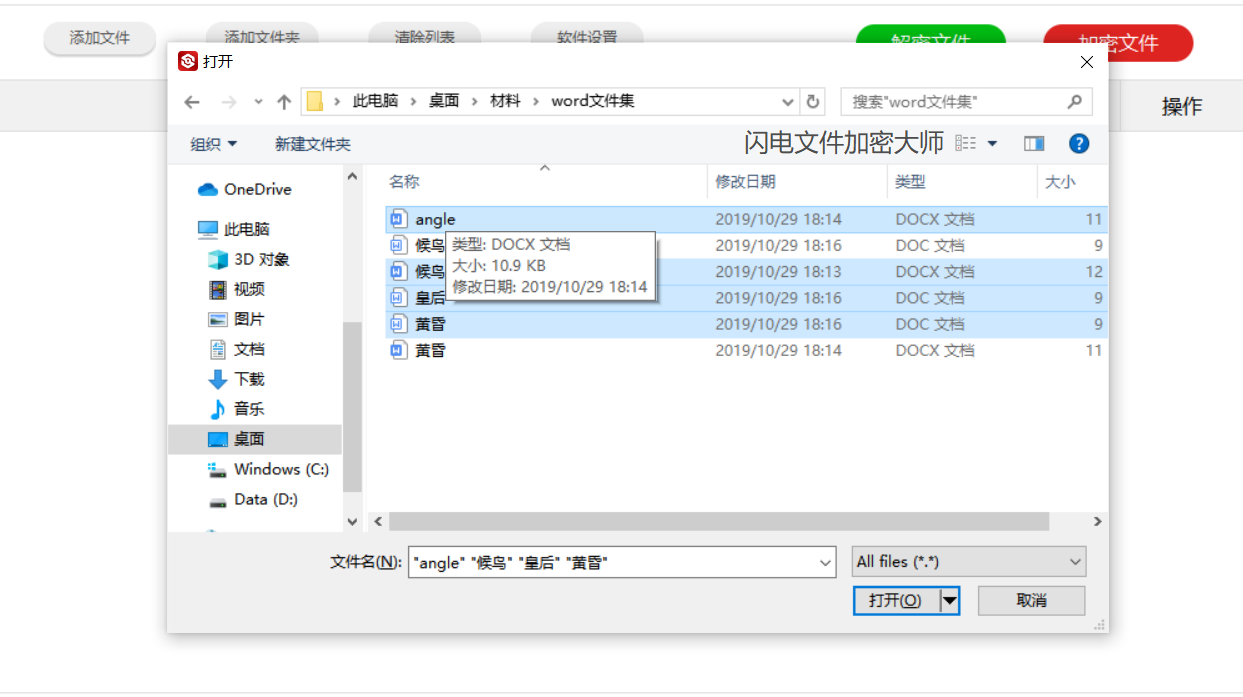Click the angle file's document icon

coord(398,219)
